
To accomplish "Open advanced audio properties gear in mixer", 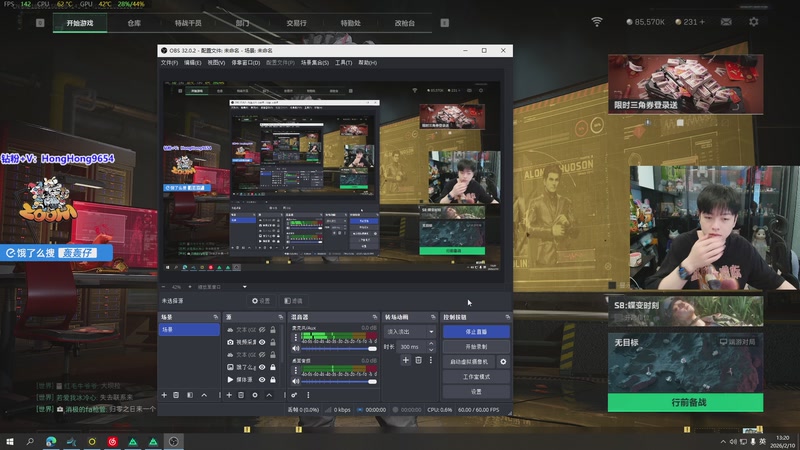I will [295, 395].
